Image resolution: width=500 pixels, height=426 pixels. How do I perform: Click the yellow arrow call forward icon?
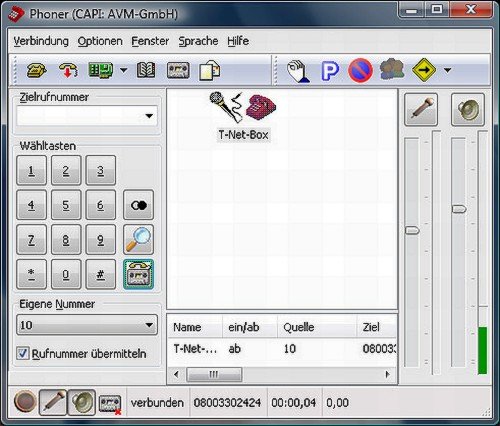[424, 70]
